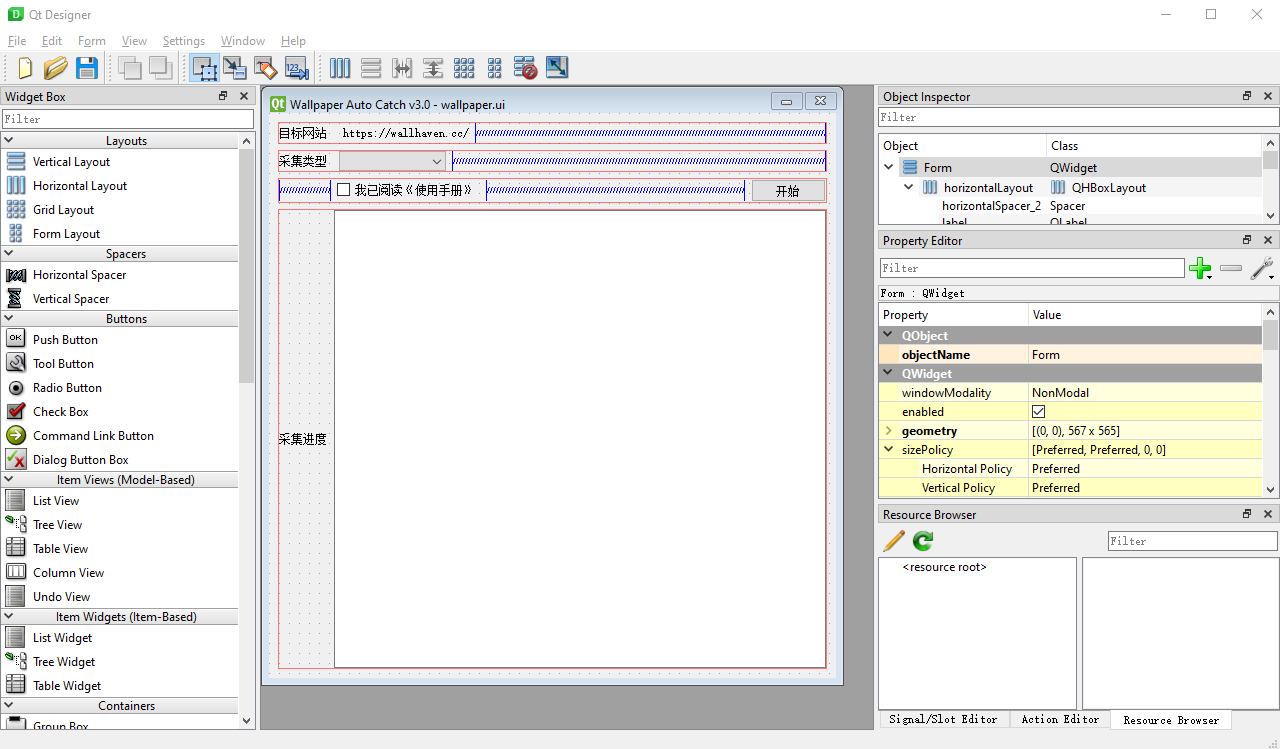
Task: Toggle the enabled property checkbox
Action: click(1039, 412)
